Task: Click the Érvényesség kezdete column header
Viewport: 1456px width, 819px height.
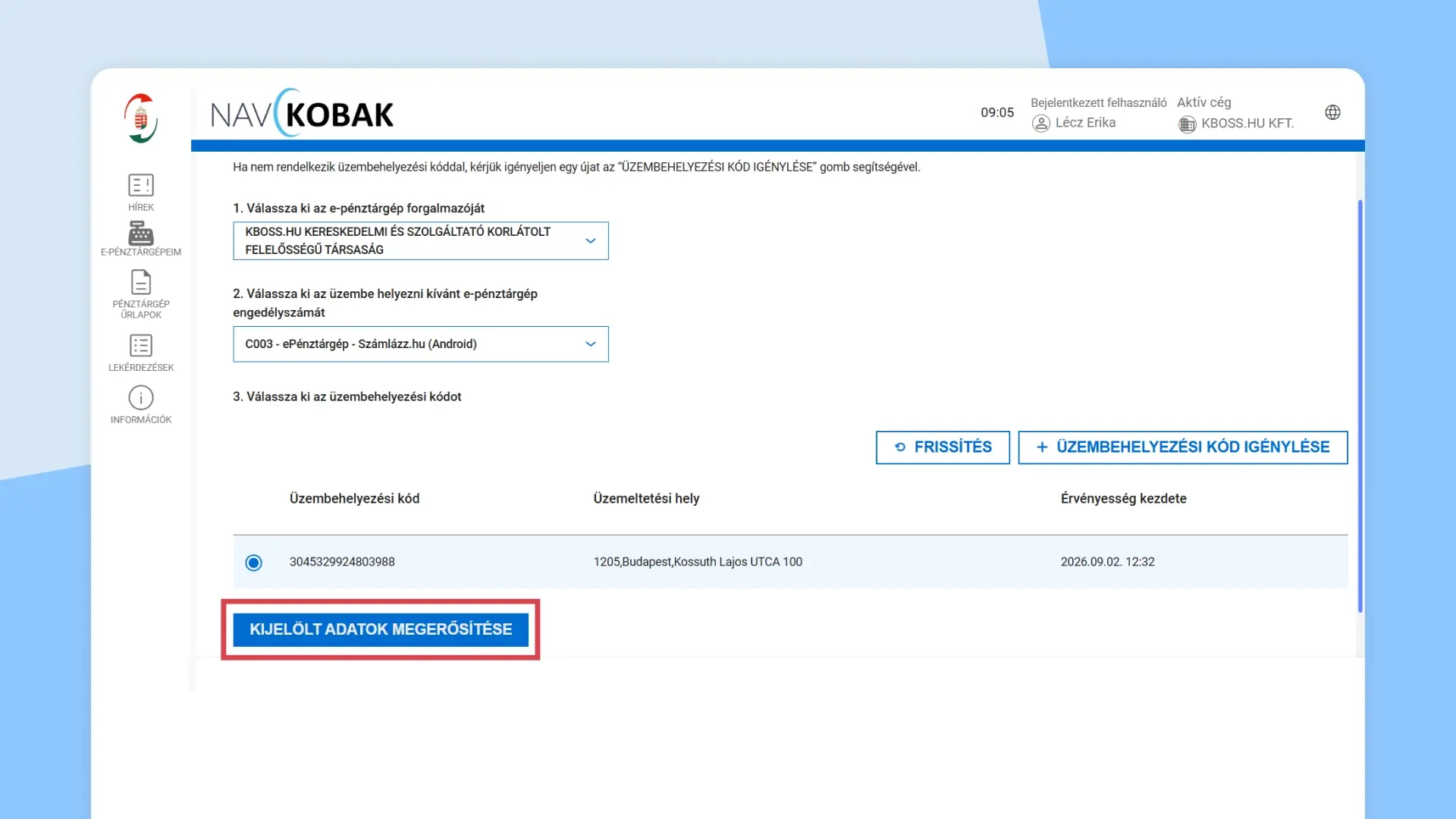Action: pos(1123,499)
